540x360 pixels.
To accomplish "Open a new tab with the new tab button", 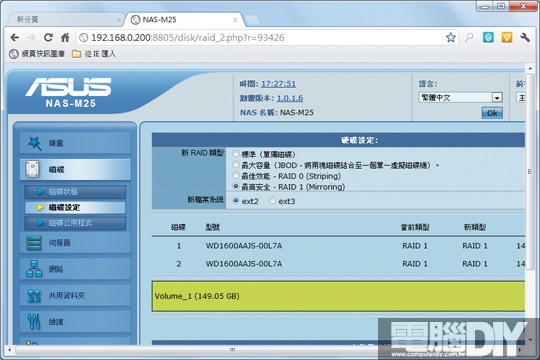I will pyautogui.click(x=253, y=20).
